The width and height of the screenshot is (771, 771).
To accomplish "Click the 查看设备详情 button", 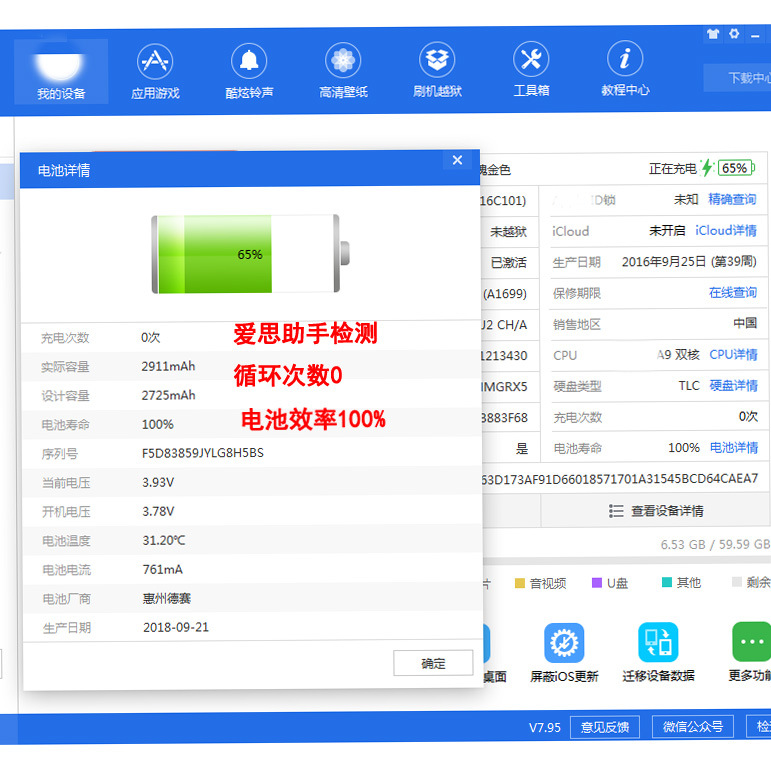I will [656, 511].
